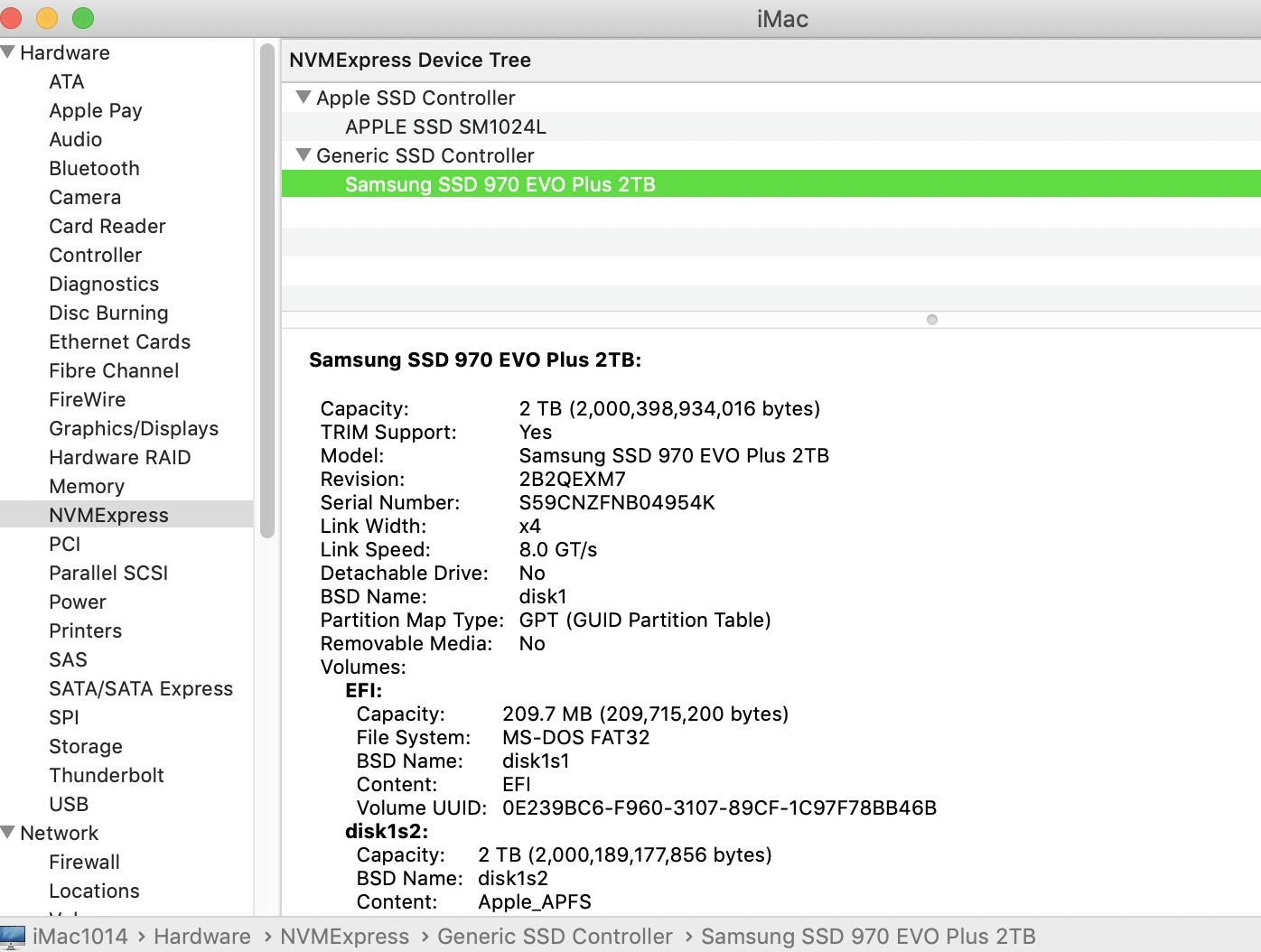Click the Samsung SSD 970 EVO Plus 2TB details heading
The height and width of the screenshot is (952, 1261).
(x=475, y=359)
